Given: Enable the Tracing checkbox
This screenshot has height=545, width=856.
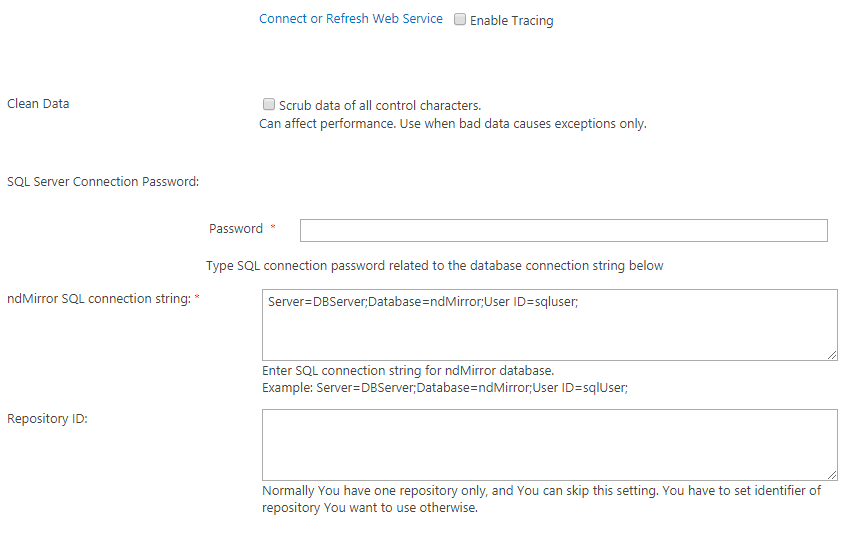Looking at the screenshot, I should coord(460,20).
